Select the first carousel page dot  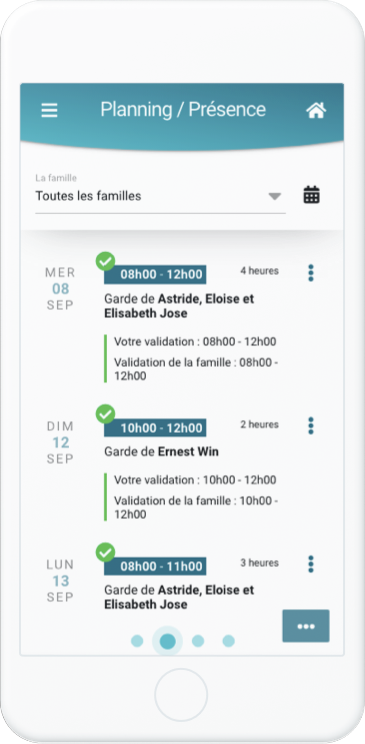click(x=137, y=641)
